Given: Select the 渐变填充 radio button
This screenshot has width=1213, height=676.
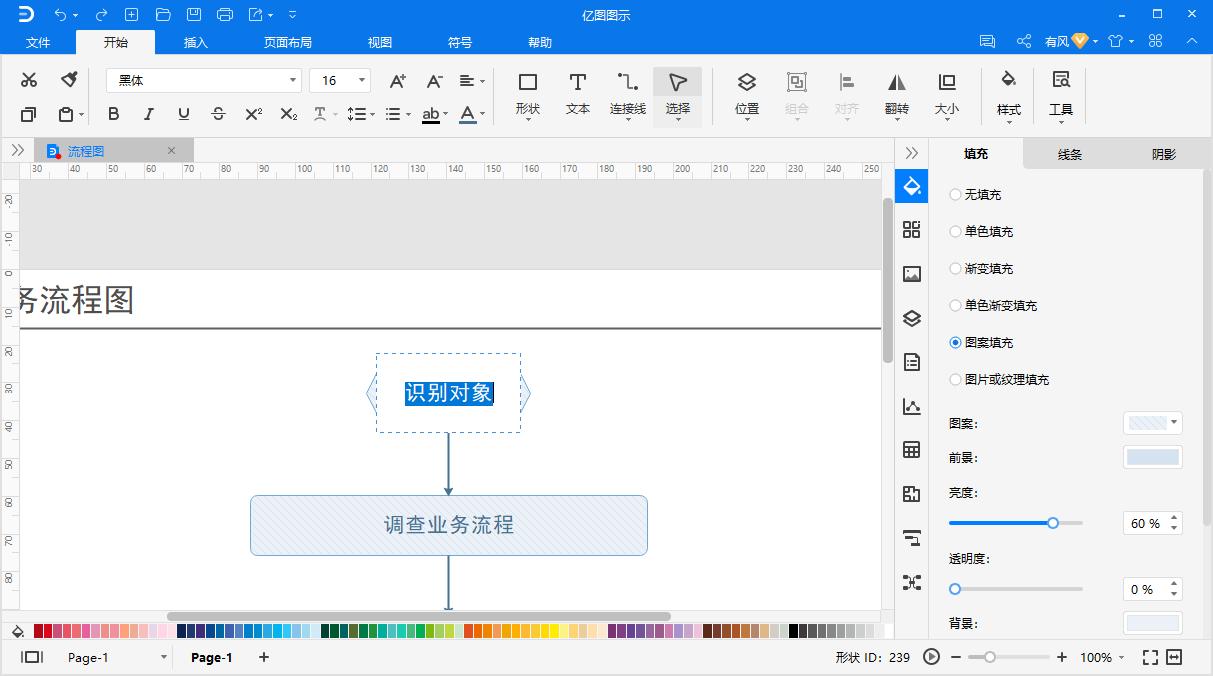Looking at the screenshot, I should click(956, 268).
